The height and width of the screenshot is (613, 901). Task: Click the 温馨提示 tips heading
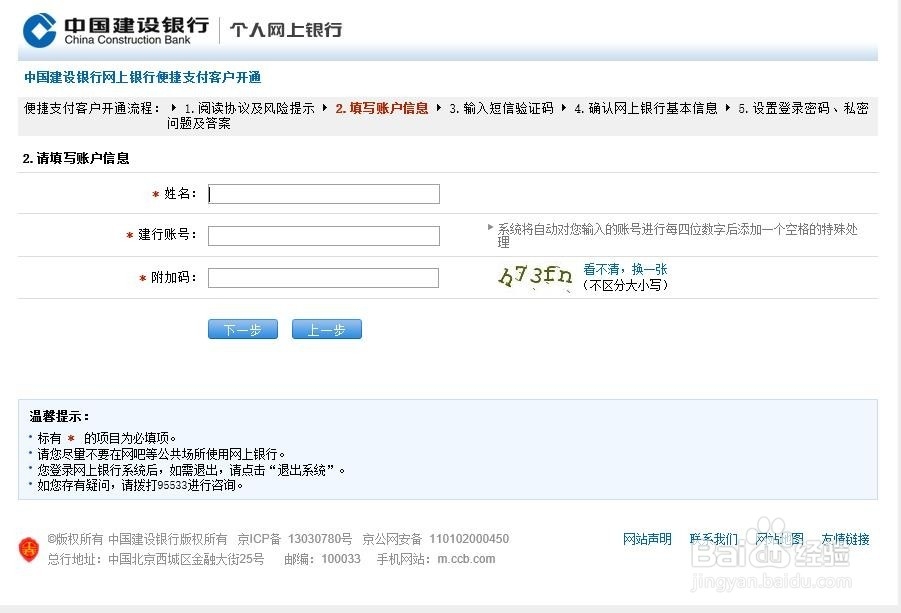pos(59,416)
